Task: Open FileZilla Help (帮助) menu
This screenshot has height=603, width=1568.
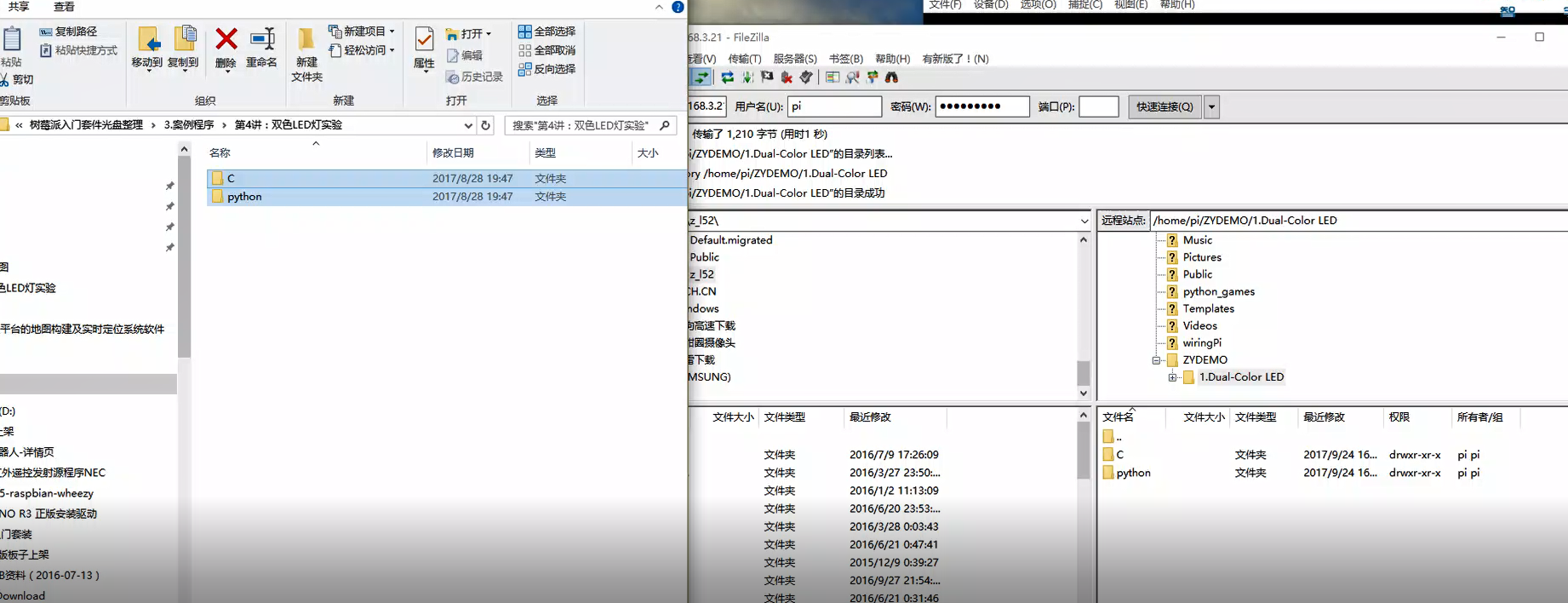Action: [x=892, y=59]
